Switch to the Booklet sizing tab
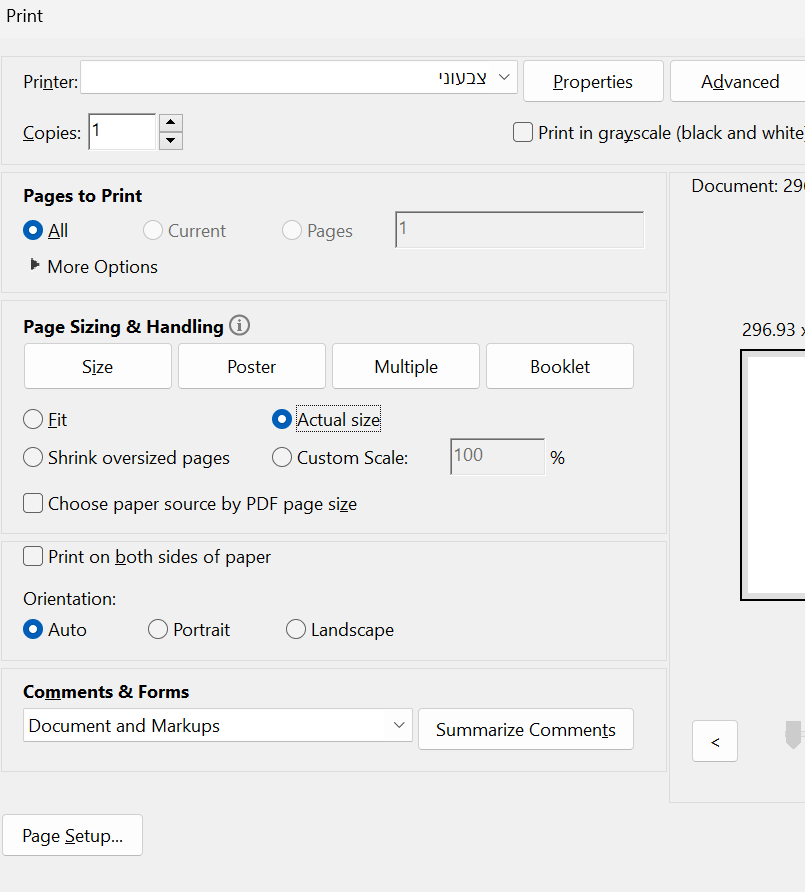The height and width of the screenshot is (892, 805). point(560,366)
